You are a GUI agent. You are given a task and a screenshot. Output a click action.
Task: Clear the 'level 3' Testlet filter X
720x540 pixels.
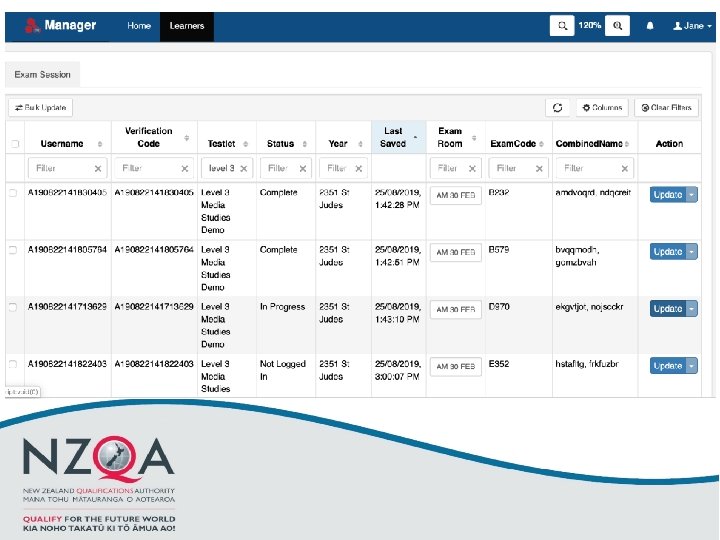(244, 169)
